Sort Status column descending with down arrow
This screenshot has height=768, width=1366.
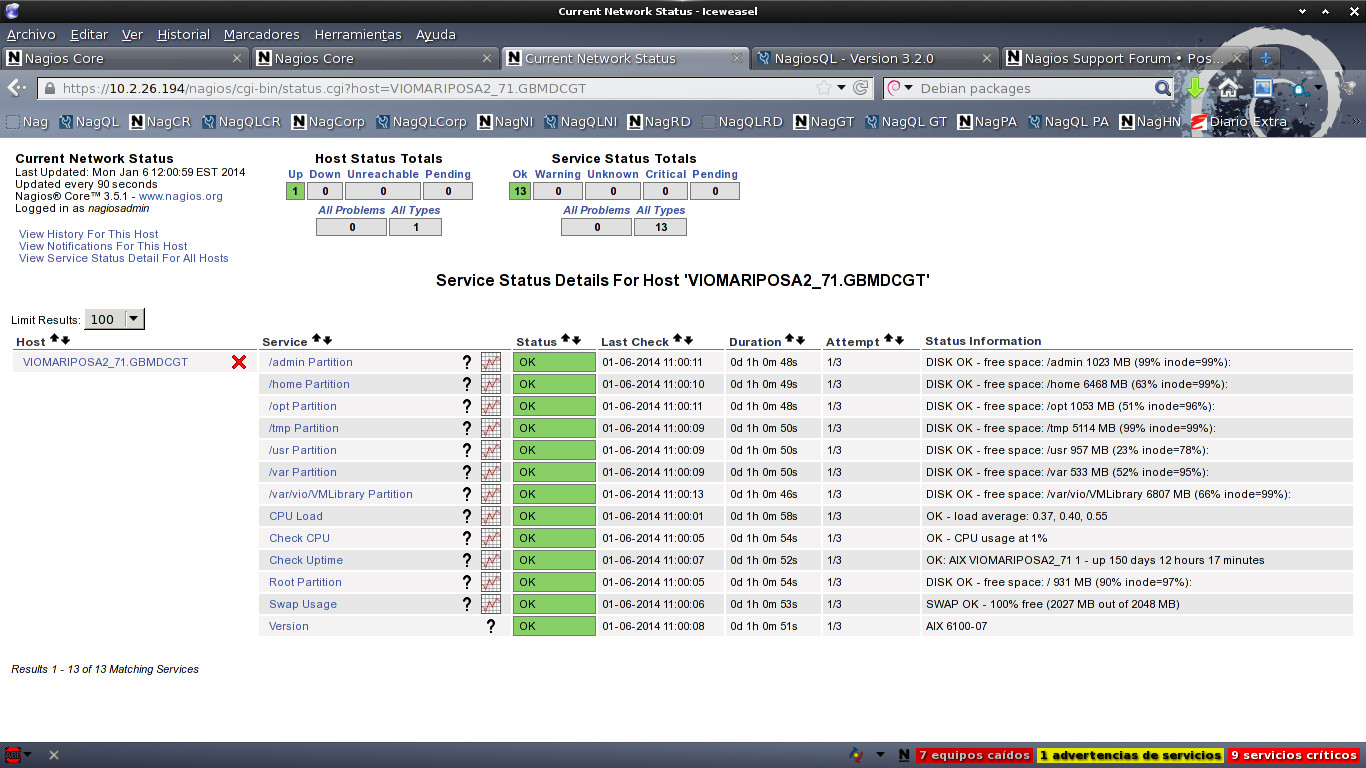(x=577, y=340)
